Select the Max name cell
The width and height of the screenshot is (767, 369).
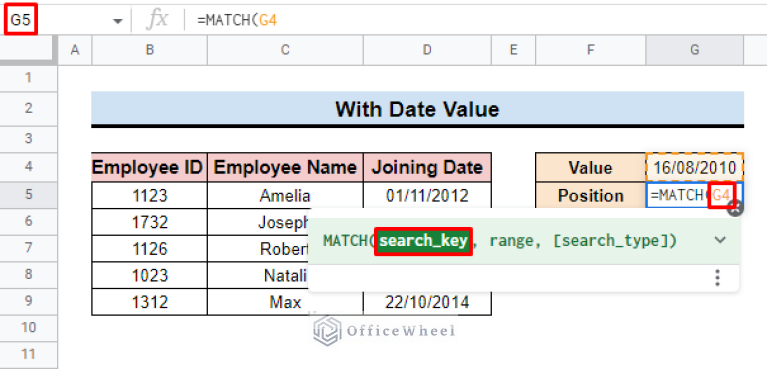(x=285, y=302)
